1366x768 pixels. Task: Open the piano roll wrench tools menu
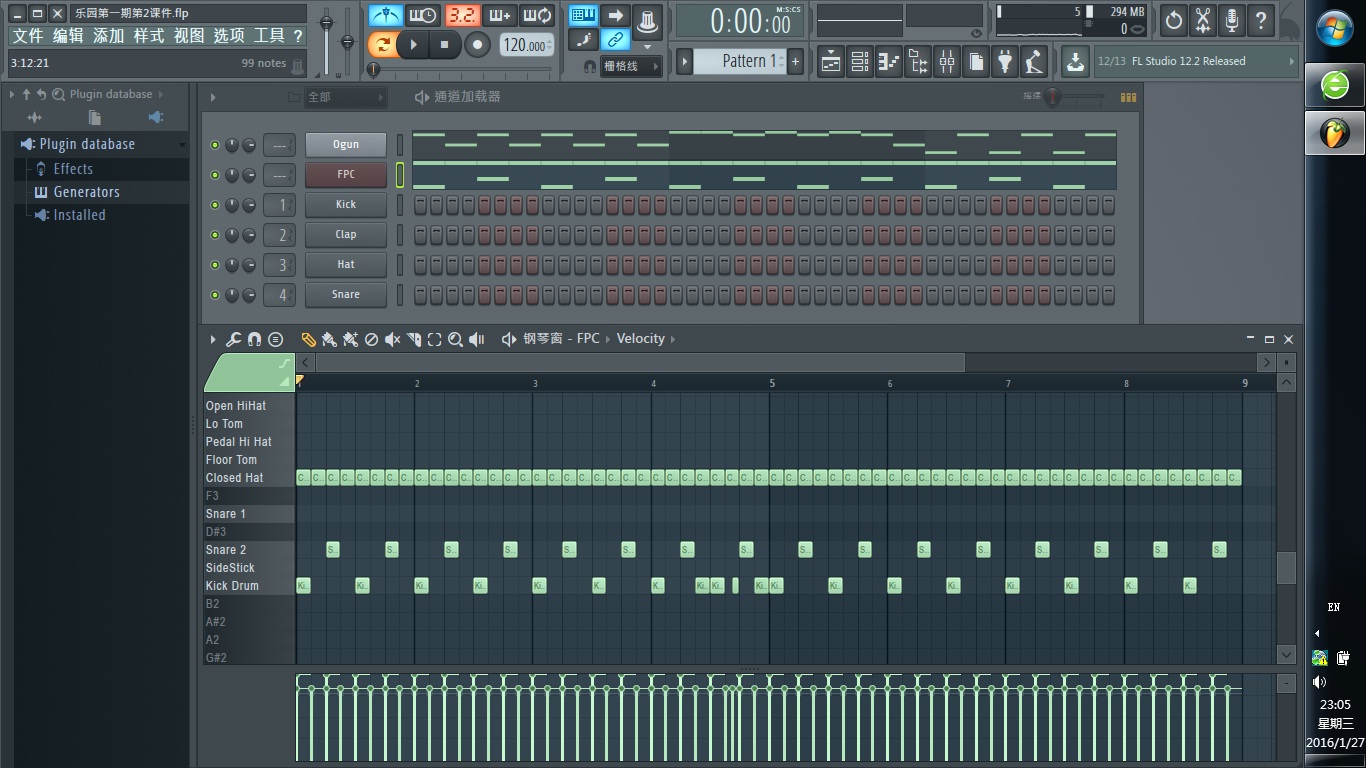(x=233, y=339)
